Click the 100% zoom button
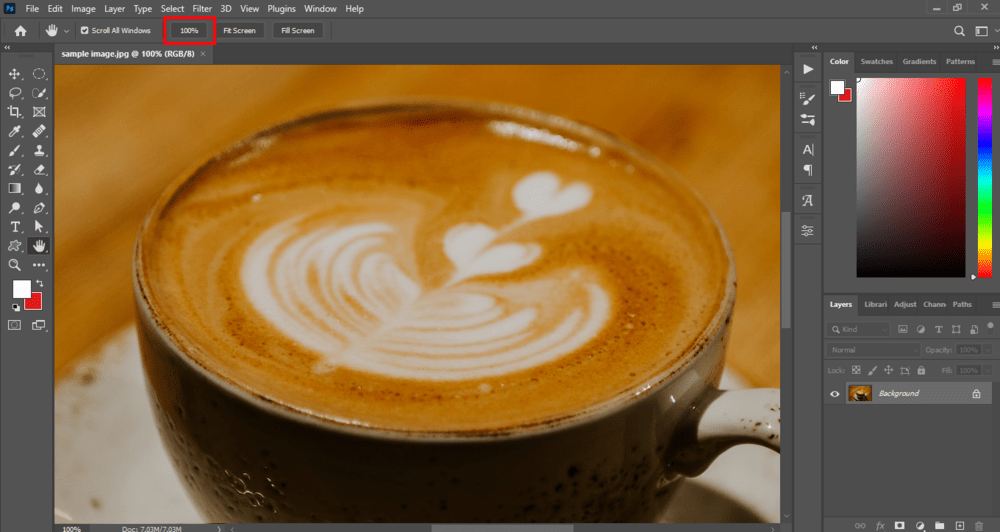Viewport: 1000px width, 532px height. click(189, 31)
